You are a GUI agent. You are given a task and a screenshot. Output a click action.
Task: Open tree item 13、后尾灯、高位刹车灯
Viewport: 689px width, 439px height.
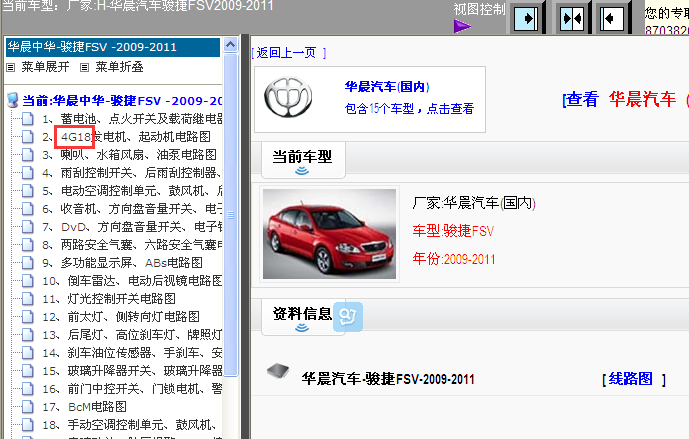tap(132, 335)
